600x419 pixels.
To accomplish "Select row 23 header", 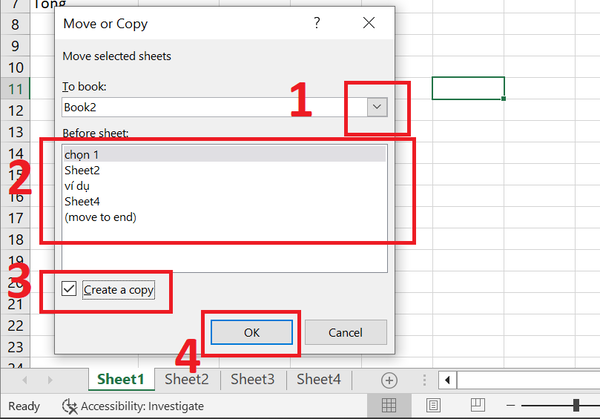I will [x=15, y=347].
